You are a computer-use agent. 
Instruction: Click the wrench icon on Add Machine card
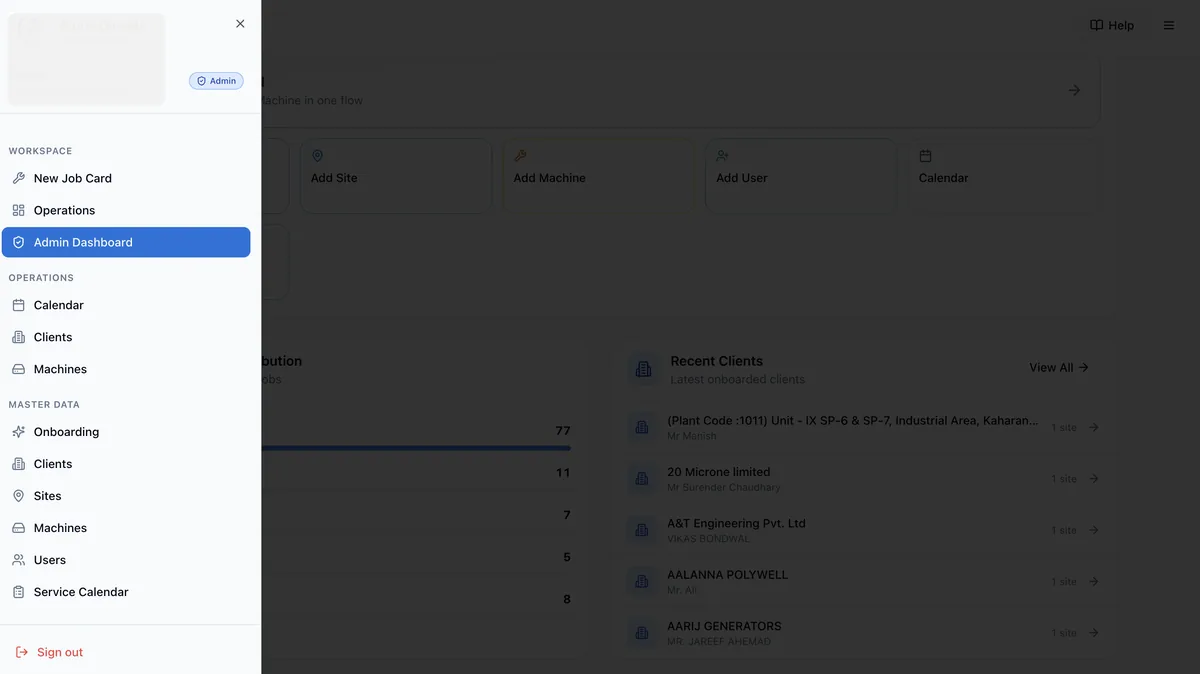click(x=520, y=156)
